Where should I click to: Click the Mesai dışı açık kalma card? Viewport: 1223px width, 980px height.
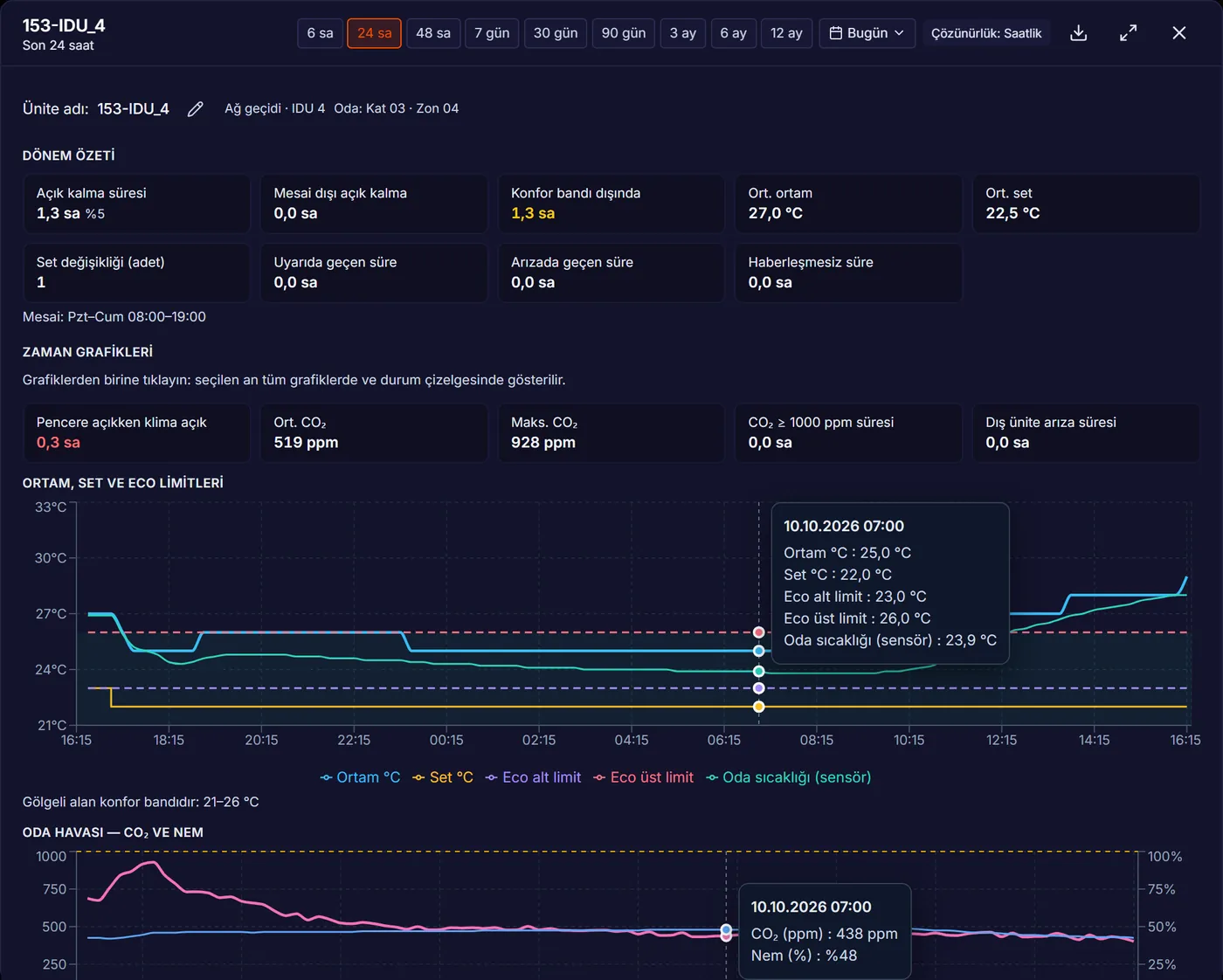tap(374, 204)
